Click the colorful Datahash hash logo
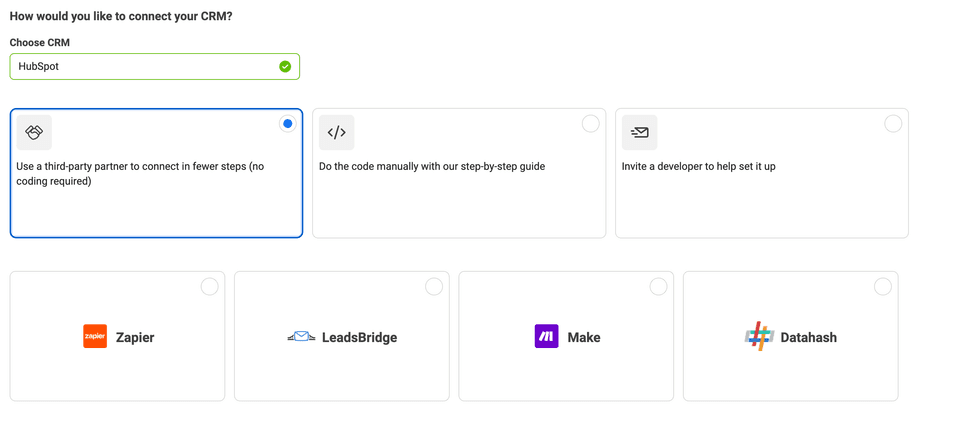The height and width of the screenshot is (436, 960). [x=759, y=336]
